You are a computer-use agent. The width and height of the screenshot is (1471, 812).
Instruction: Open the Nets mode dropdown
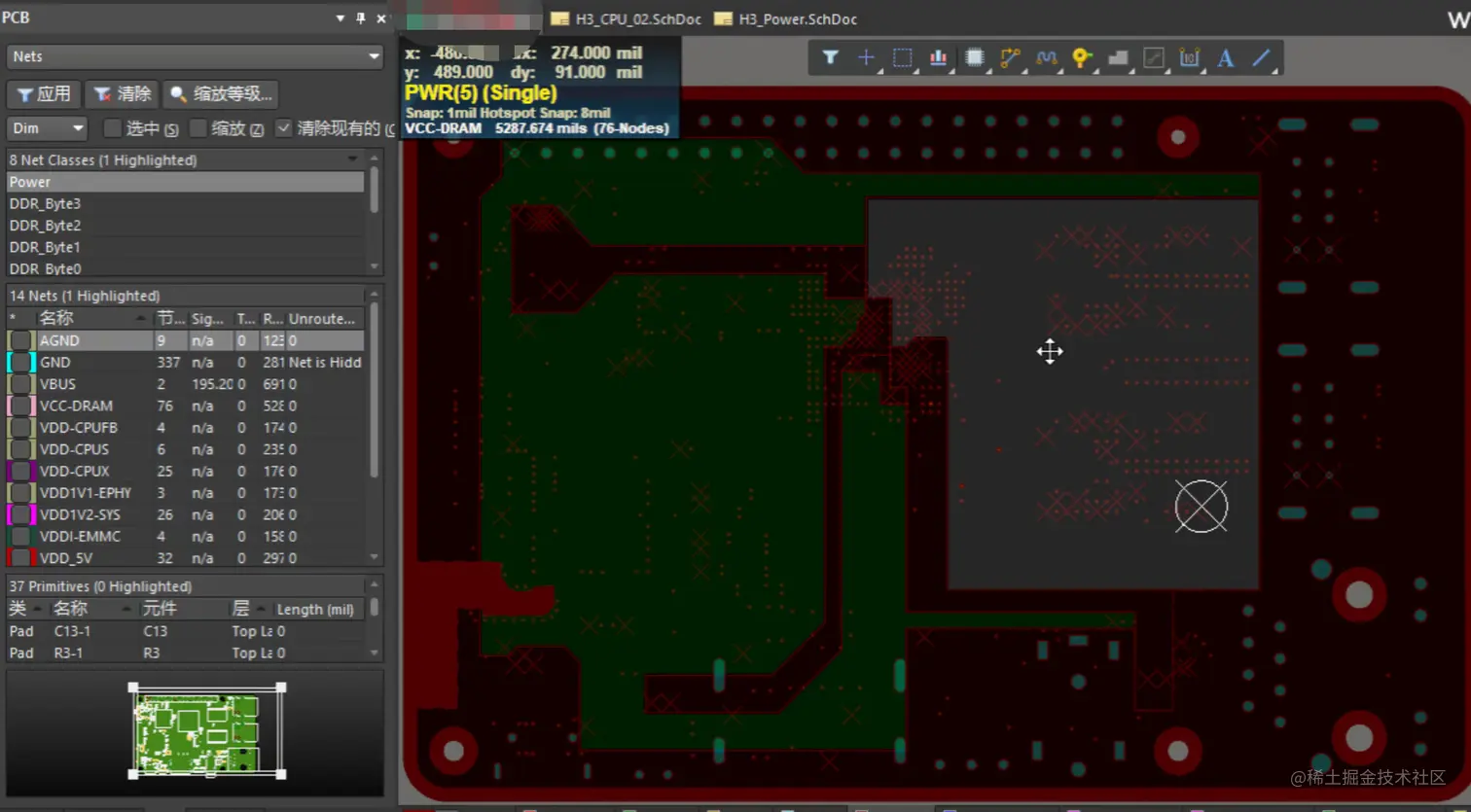[x=195, y=56]
